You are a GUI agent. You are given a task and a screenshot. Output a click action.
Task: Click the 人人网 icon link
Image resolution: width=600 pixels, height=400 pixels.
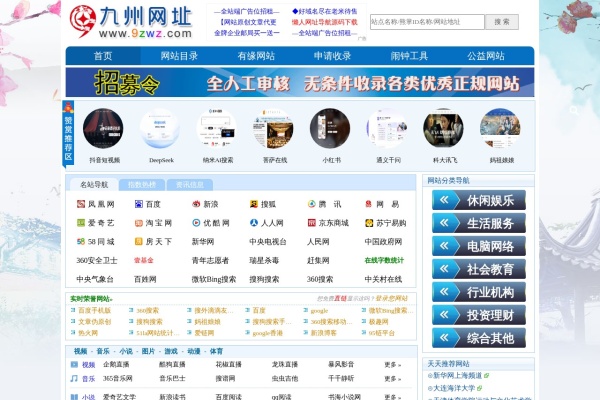point(254,223)
